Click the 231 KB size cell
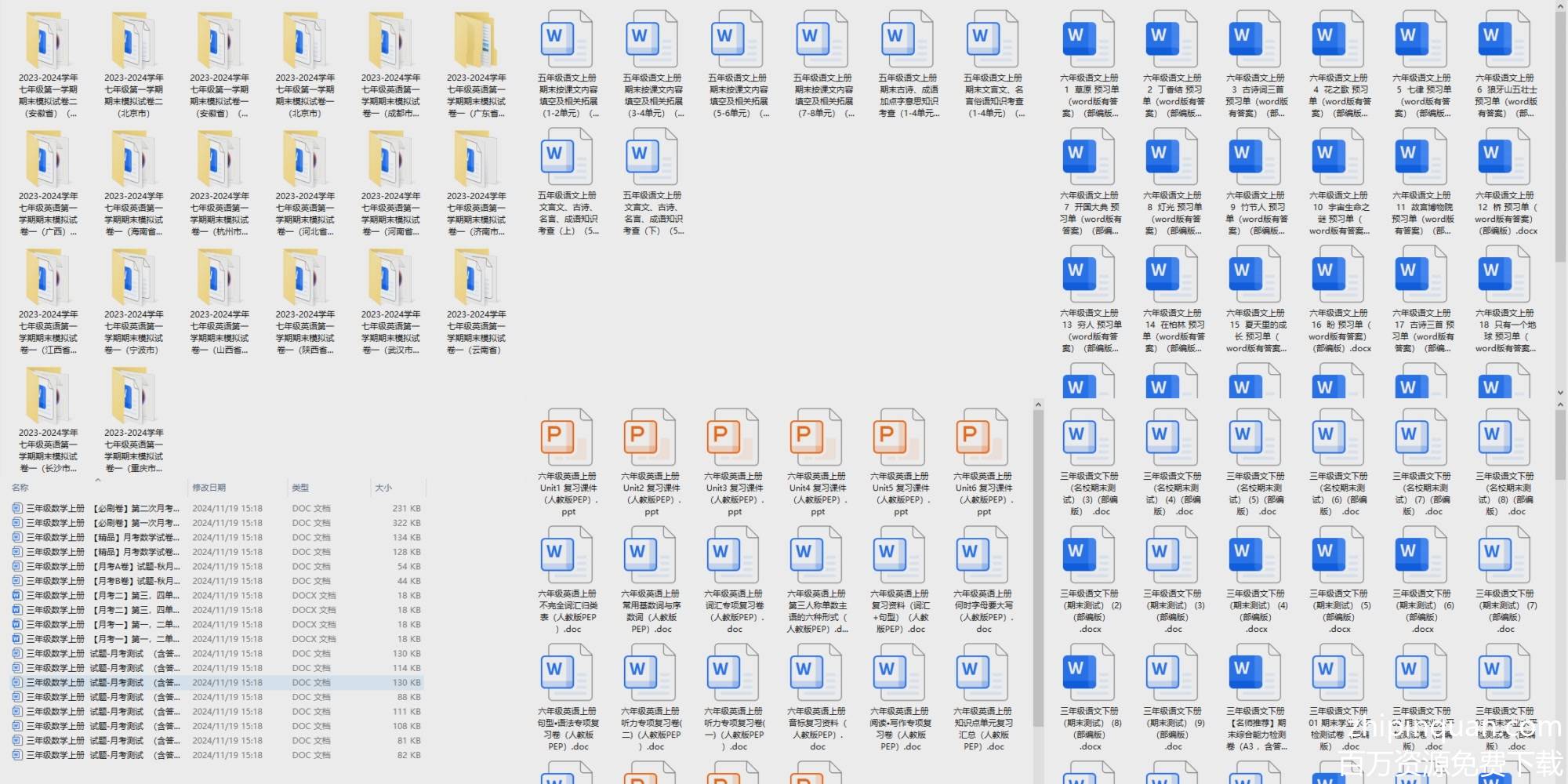This screenshot has height=784, width=1568. [406, 508]
